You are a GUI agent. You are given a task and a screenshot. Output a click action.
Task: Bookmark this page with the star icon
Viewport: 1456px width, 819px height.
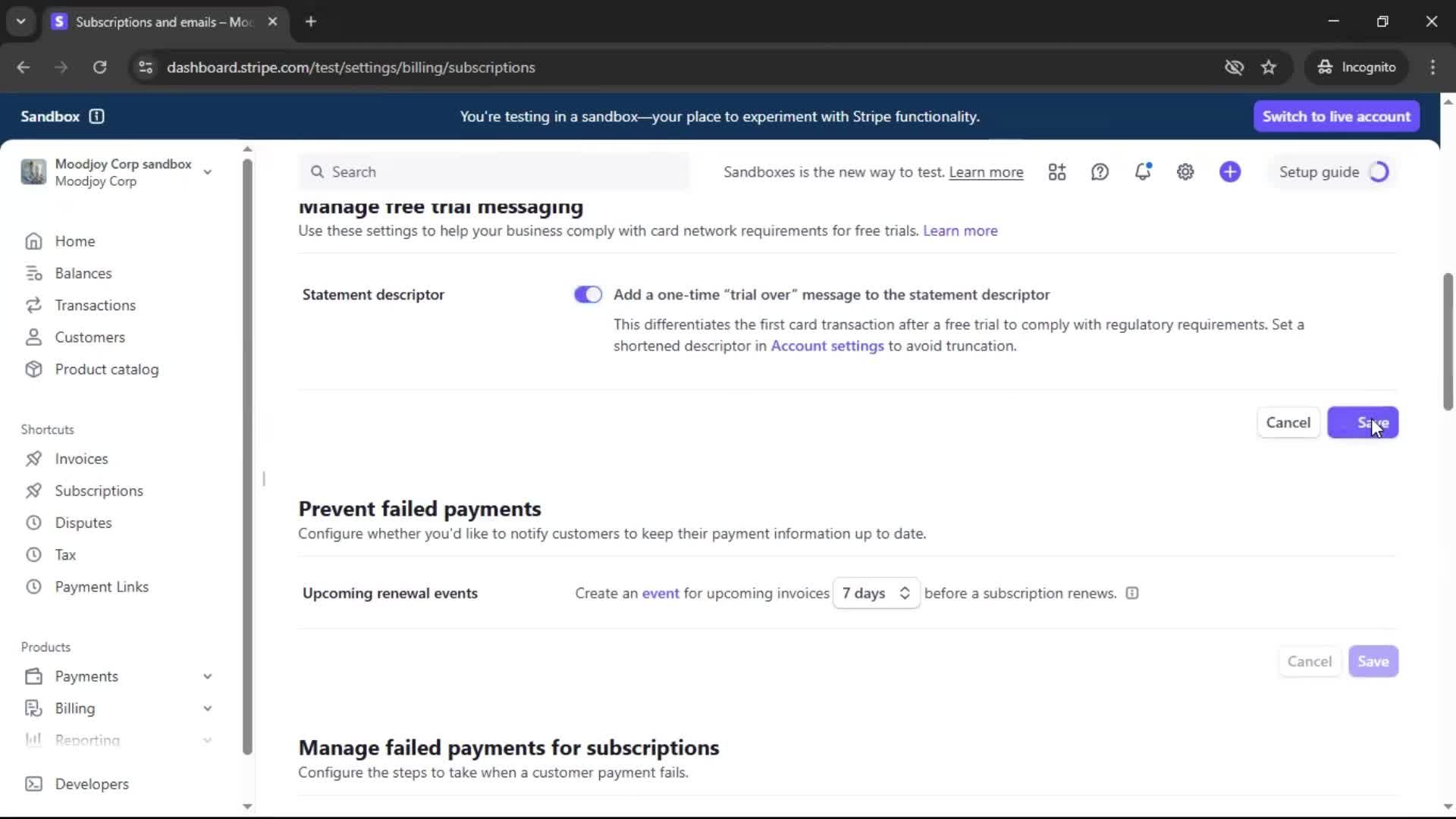pos(1269,67)
